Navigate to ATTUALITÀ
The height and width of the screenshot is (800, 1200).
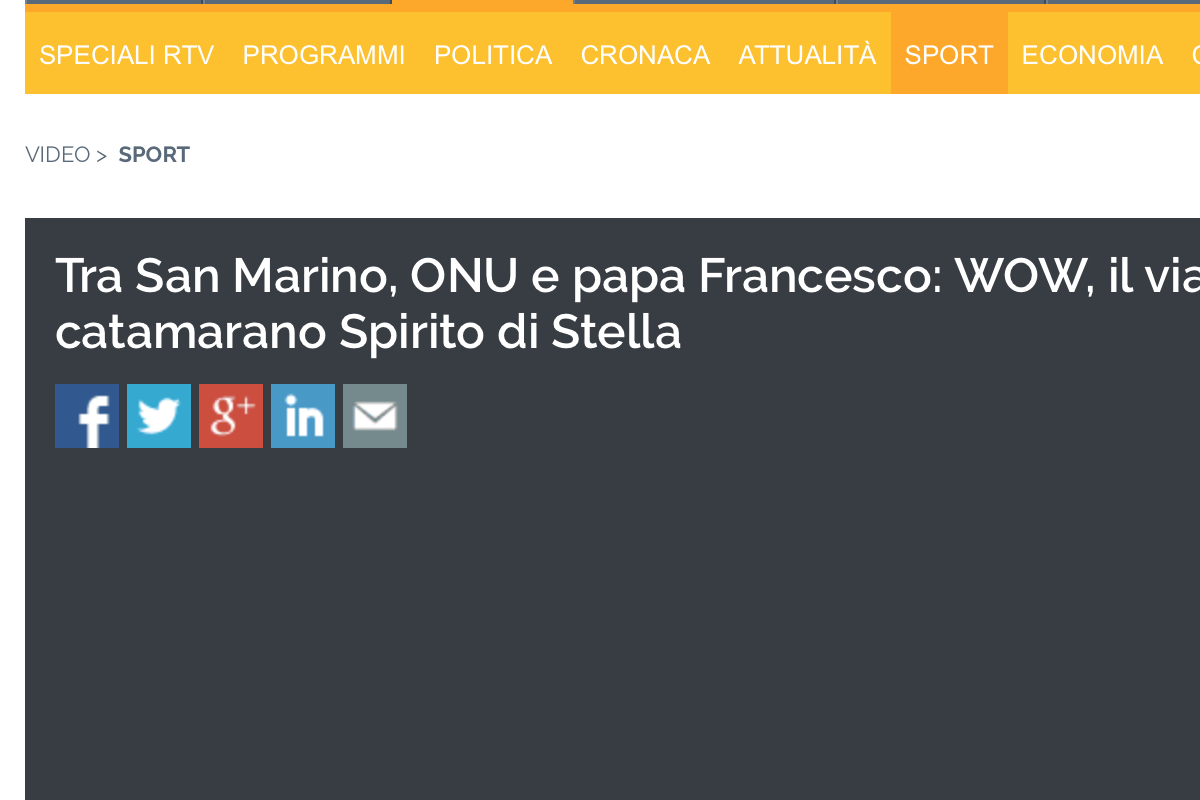807,54
